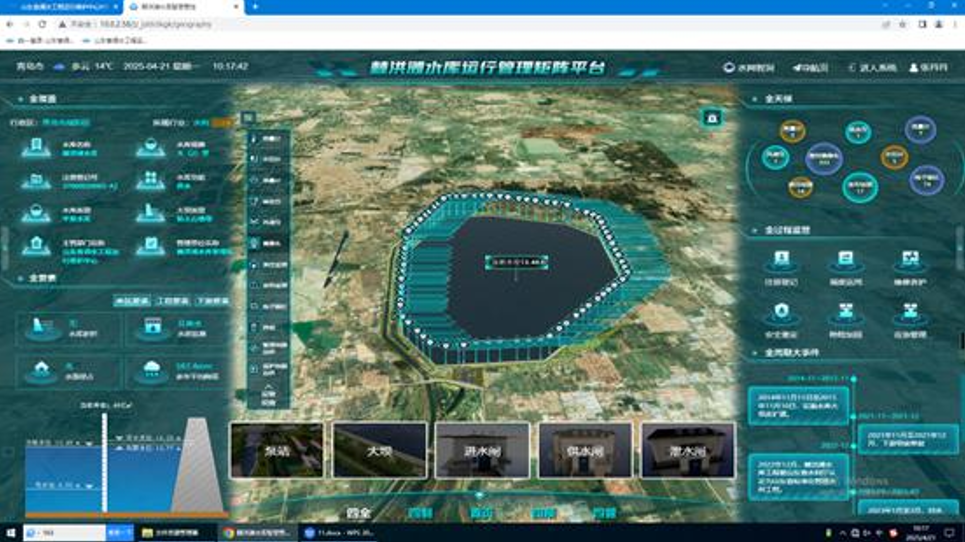Image resolution: width=965 pixels, height=542 pixels.
Task: Click the camera icon at map top-right
Action: [712, 117]
